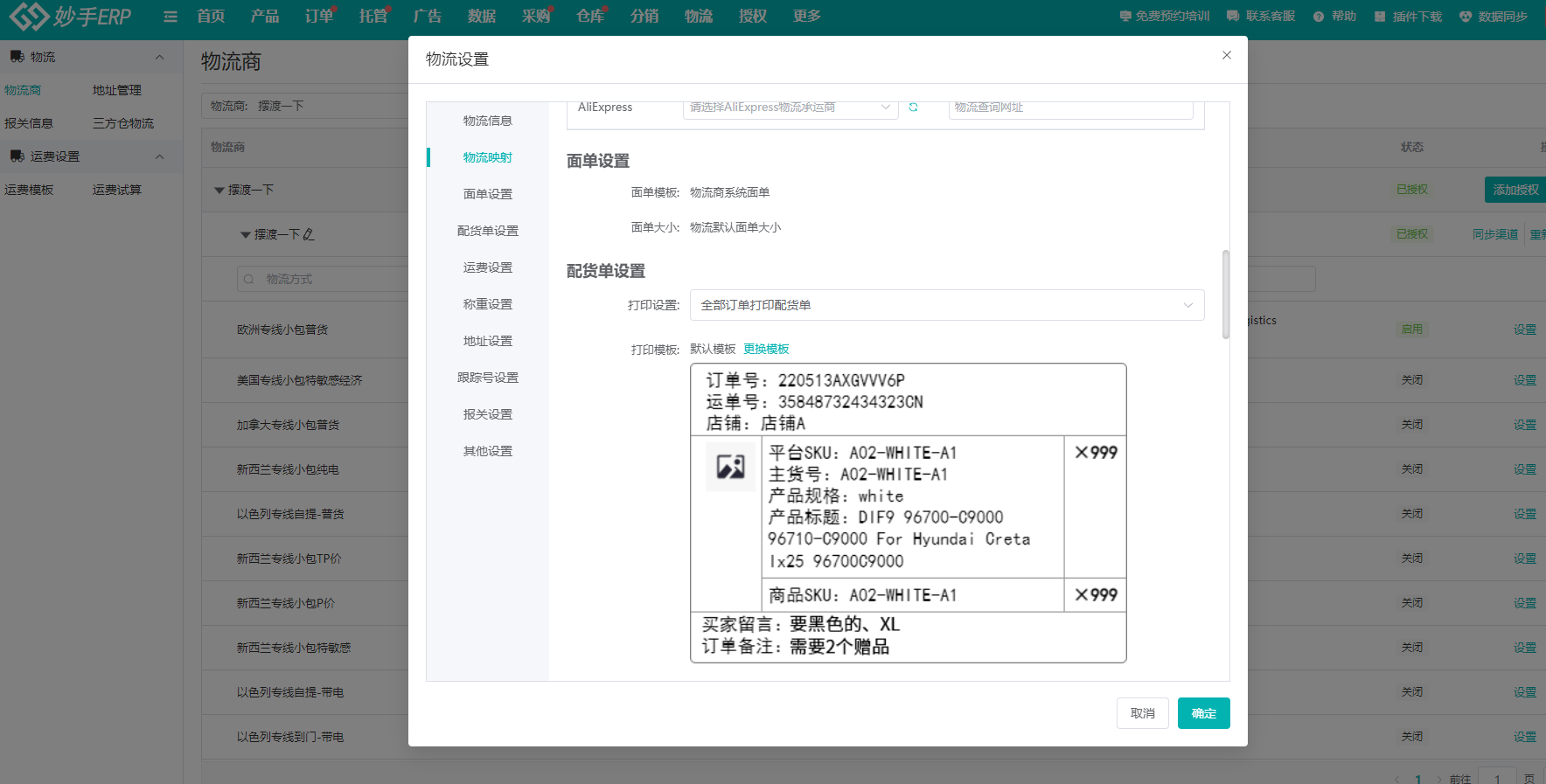Collapse the 运费设置 sidebar section

[x=159, y=156]
